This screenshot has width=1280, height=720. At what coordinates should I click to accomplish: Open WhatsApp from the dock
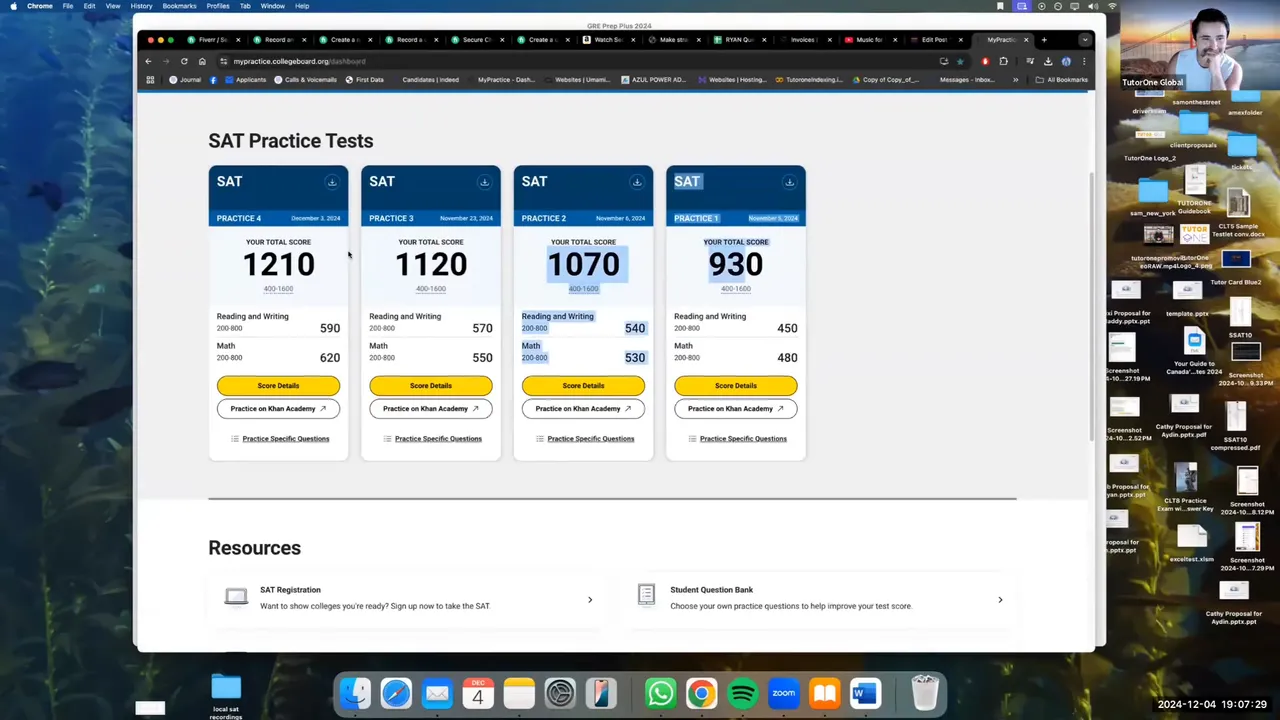(x=660, y=693)
